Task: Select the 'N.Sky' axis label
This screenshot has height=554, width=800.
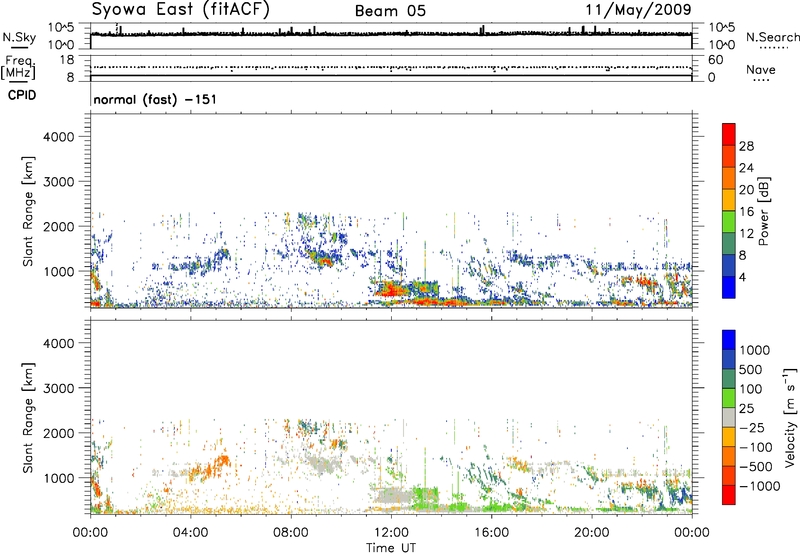Action: tap(19, 37)
